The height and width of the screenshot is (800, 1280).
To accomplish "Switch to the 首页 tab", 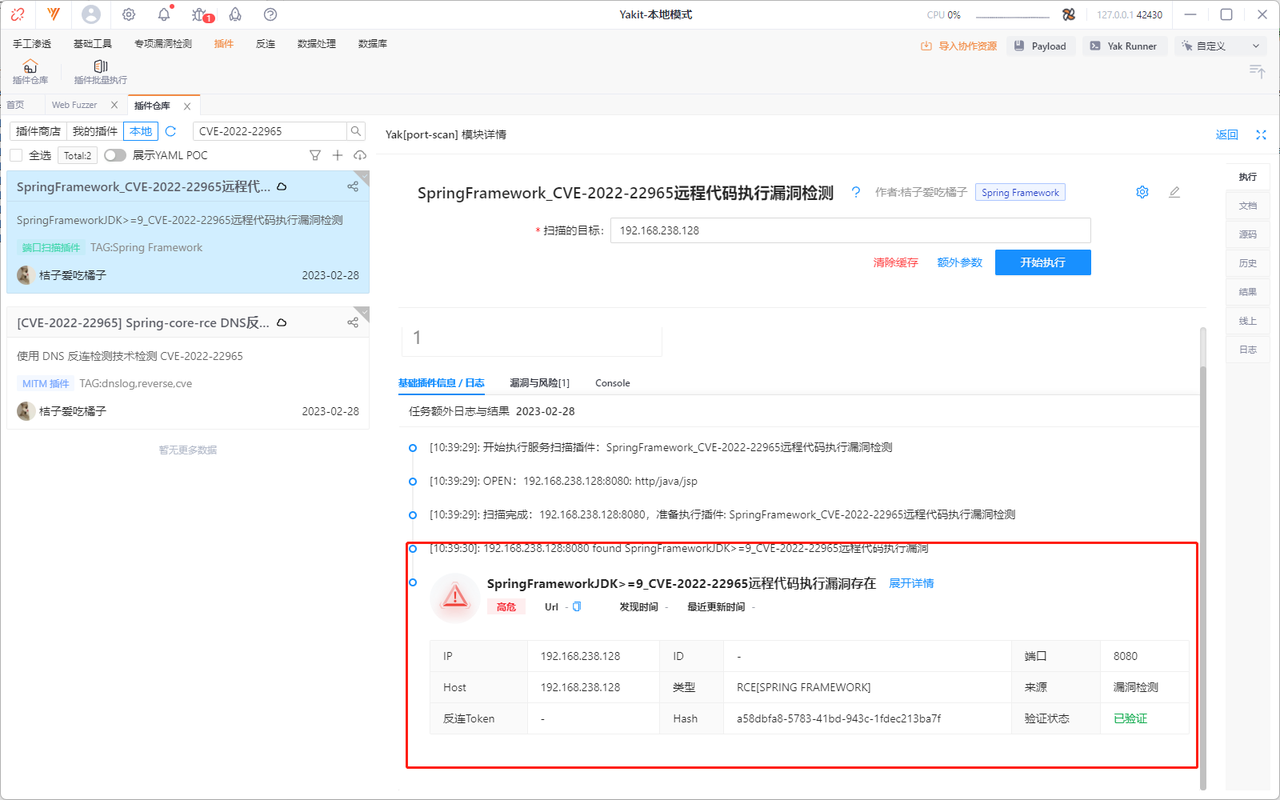I will click(x=16, y=105).
